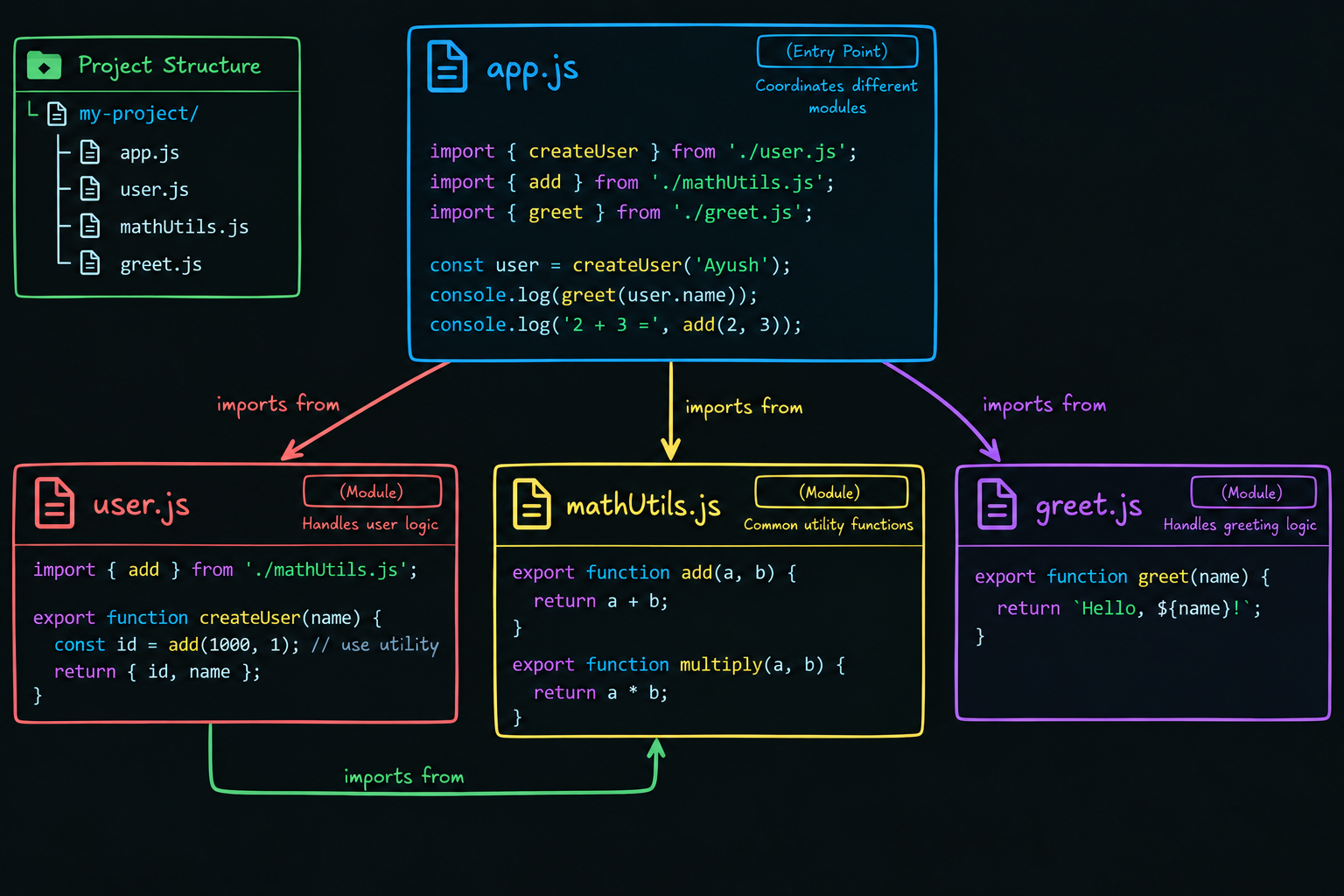This screenshot has height=896, width=1344.
Task: Click the multiply function name in mathUtils.js
Action: (721, 664)
